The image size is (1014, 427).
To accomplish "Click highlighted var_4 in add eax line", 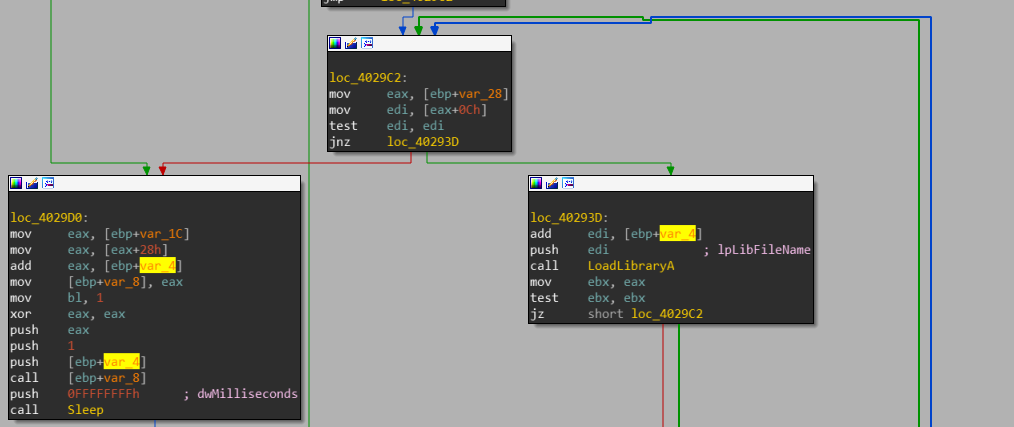I will click(158, 265).
